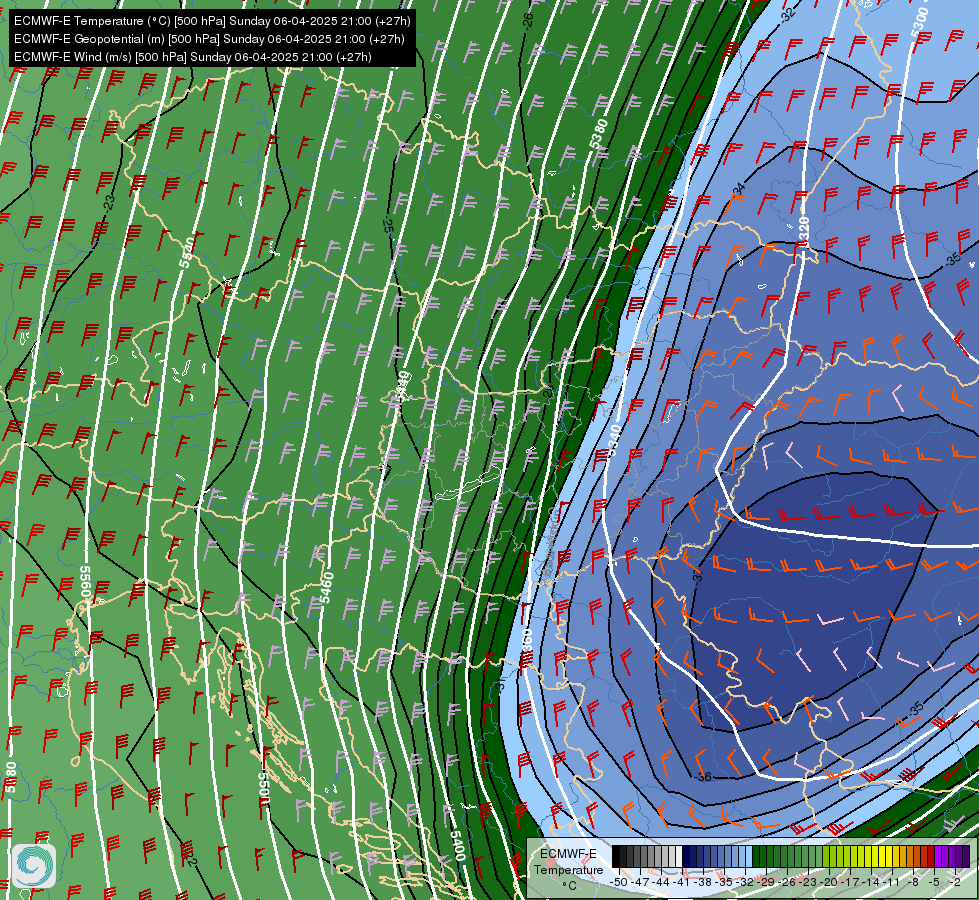Click the -20 tick label in the legend
Image resolution: width=979 pixels, height=900 pixels.
point(830,882)
